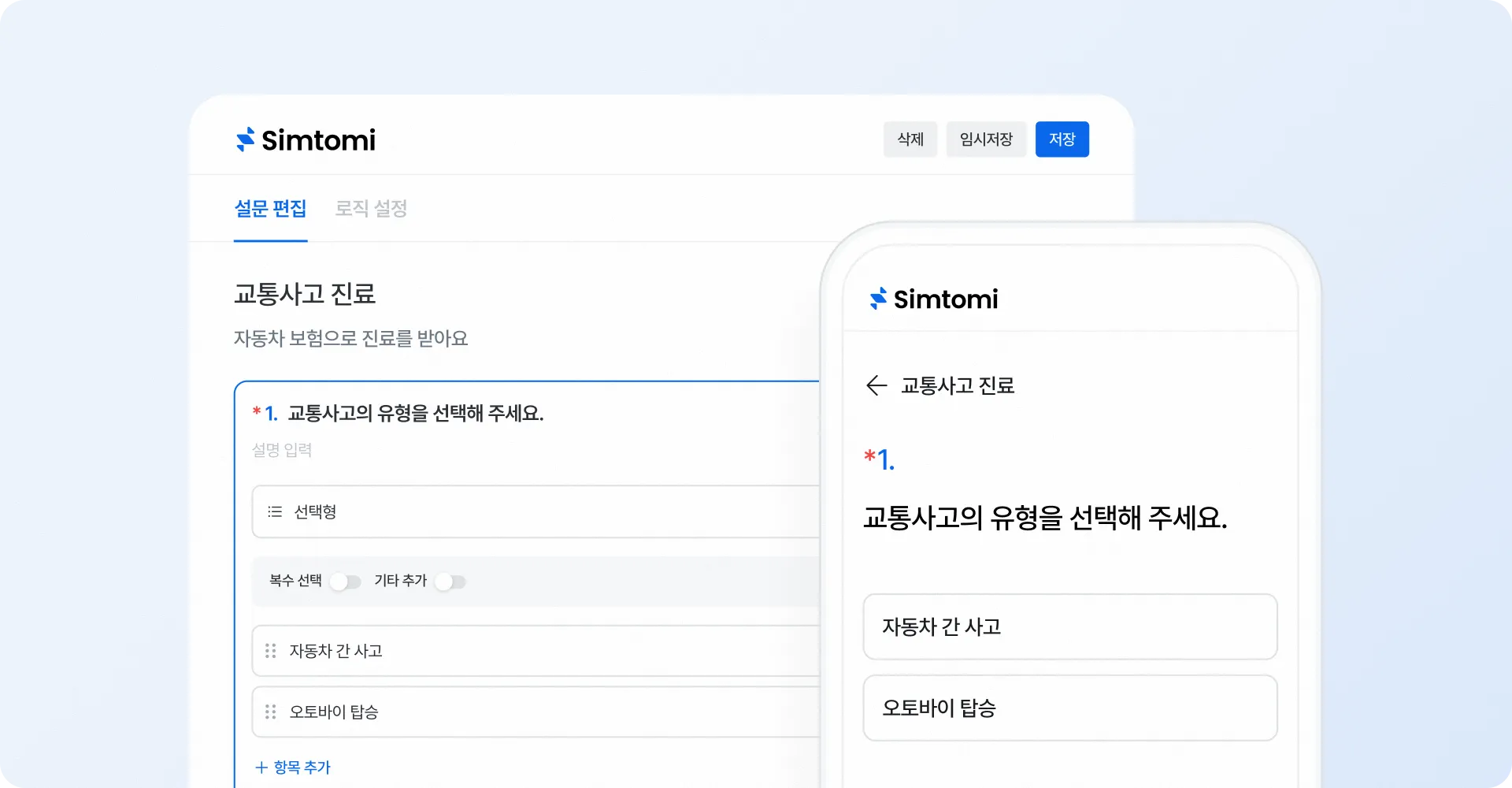Click the drag handle beside 자동차 간 사고
The image size is (1512, 788).
click(x=270, y=651)
